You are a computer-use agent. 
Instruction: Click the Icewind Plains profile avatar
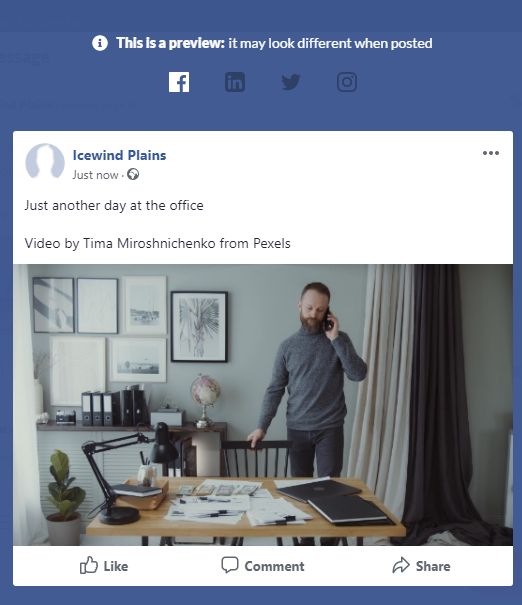coord(45,162)
